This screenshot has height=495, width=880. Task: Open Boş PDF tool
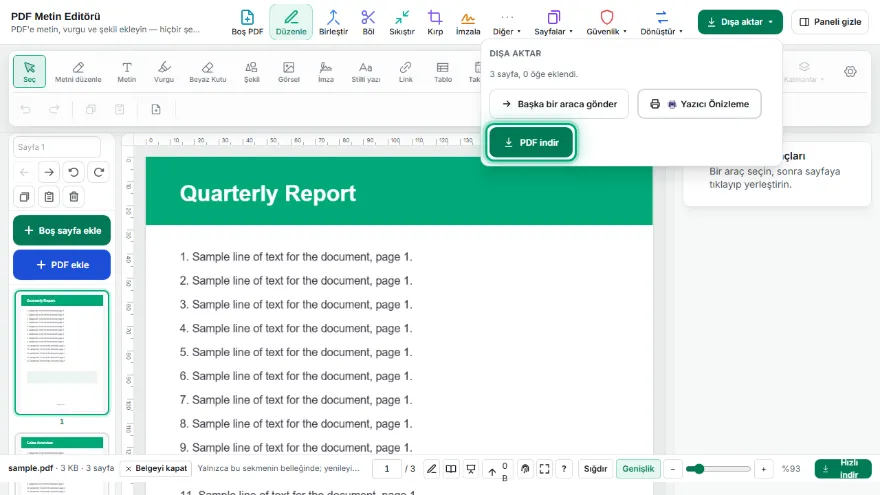point(247,22)
